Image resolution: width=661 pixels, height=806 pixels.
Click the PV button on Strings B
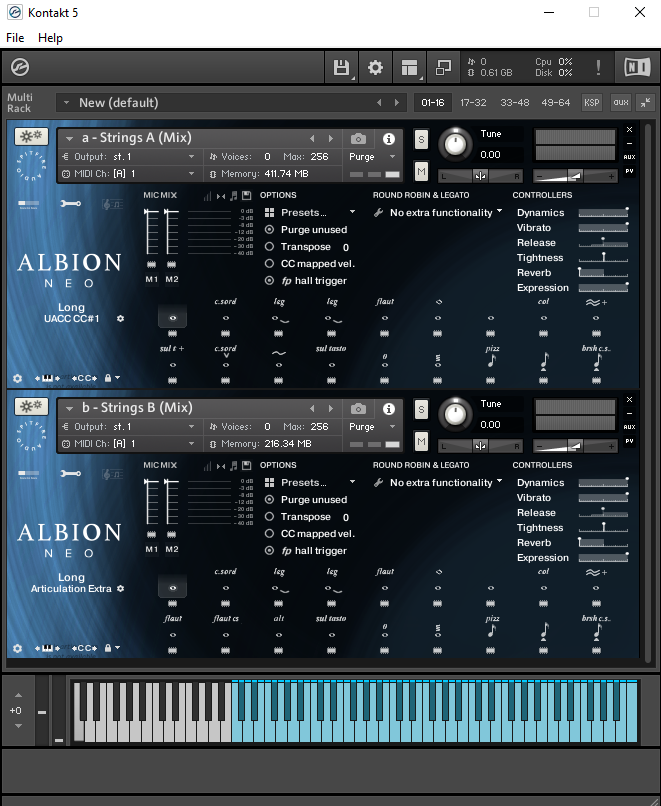click(x=629, y=441)
